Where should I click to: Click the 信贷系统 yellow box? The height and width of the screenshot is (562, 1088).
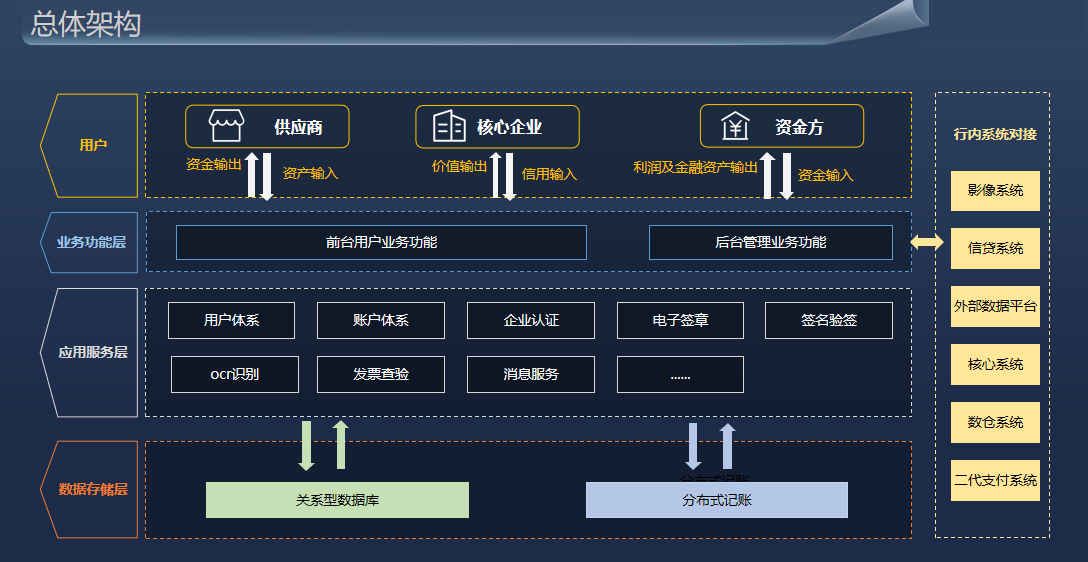pos(995,248)
